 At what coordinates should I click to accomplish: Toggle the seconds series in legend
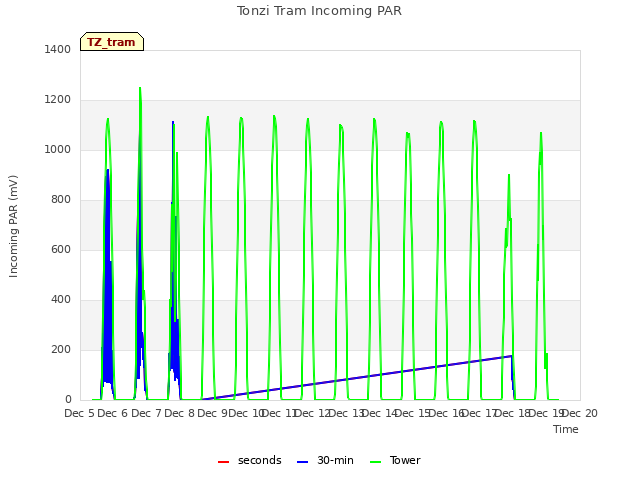click(x=250, y=460)
